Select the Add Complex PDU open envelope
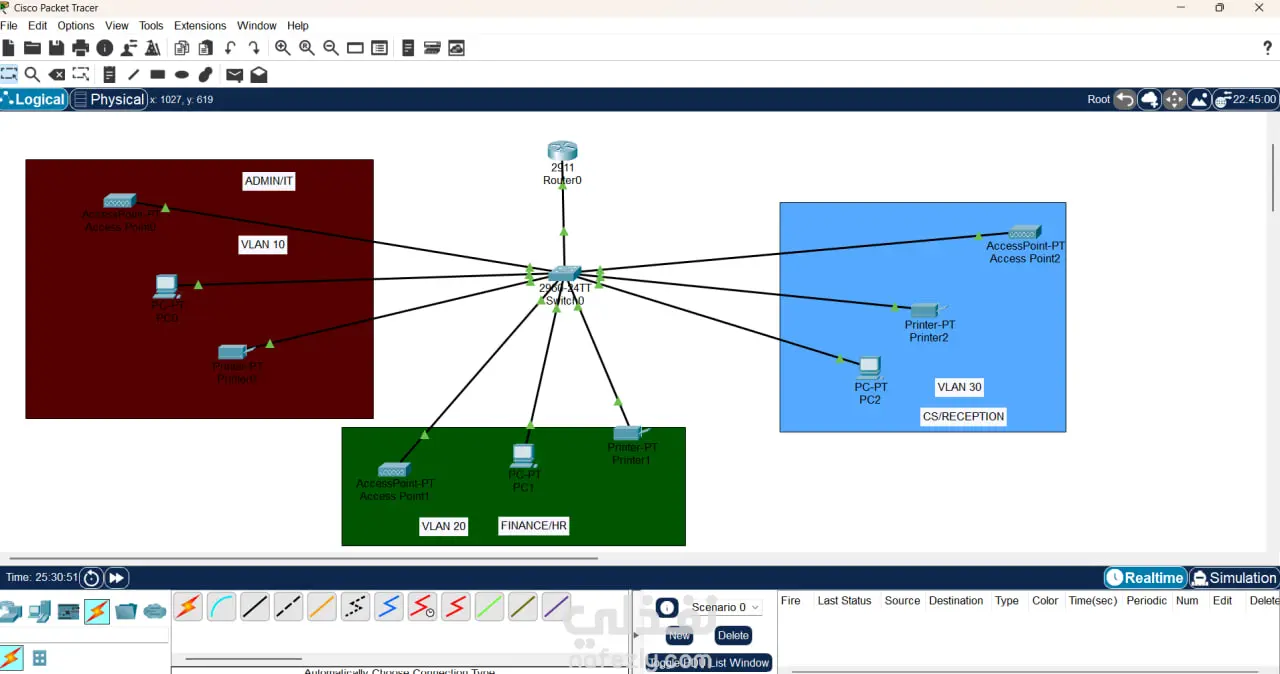 pyautogui.click(x=258, y=74)
